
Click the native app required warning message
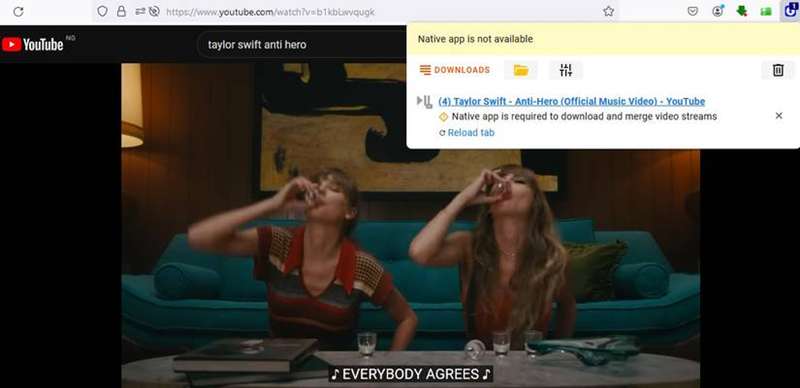coord(584,116)
